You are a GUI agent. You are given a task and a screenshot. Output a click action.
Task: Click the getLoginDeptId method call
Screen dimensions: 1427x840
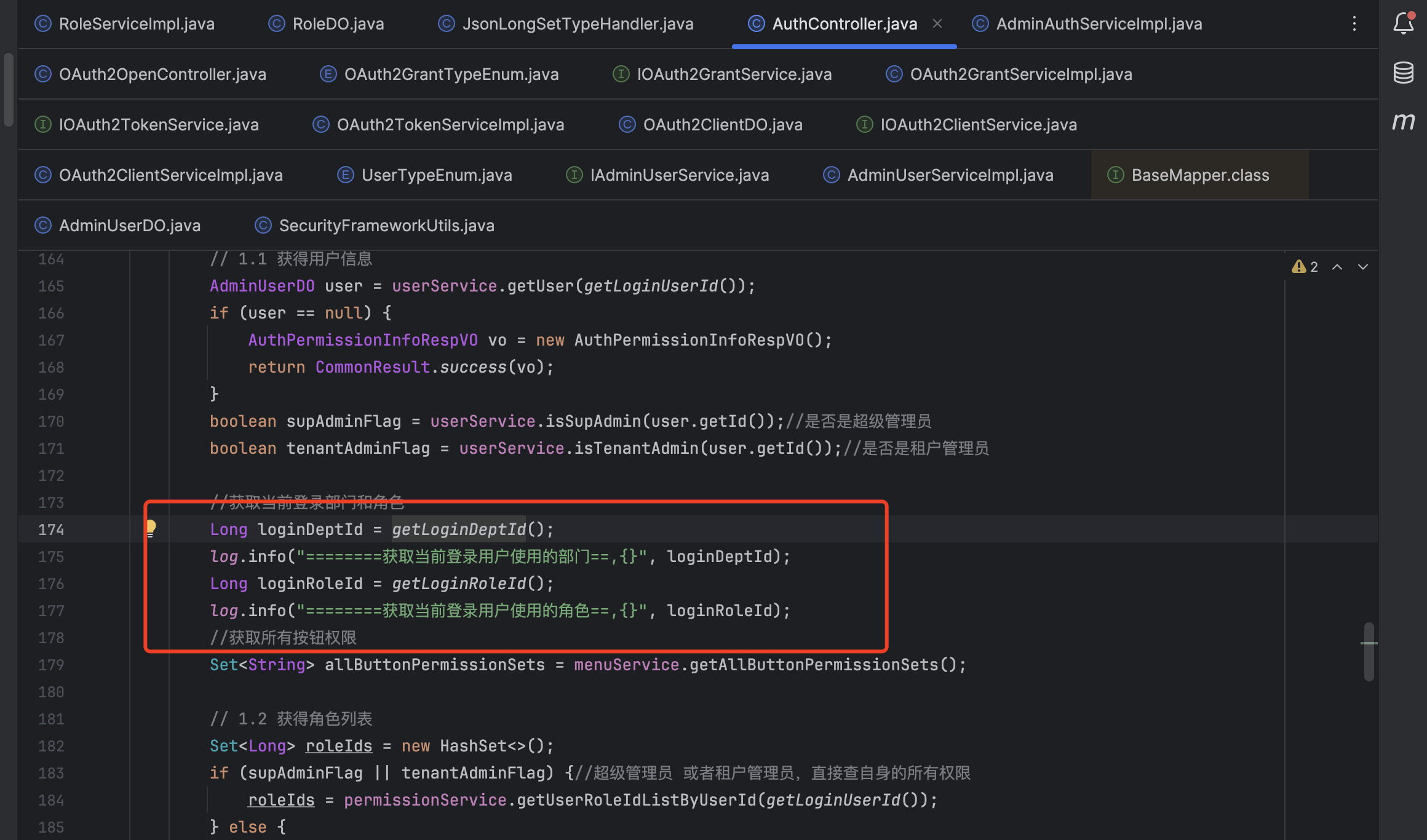[x=459, y=529]
